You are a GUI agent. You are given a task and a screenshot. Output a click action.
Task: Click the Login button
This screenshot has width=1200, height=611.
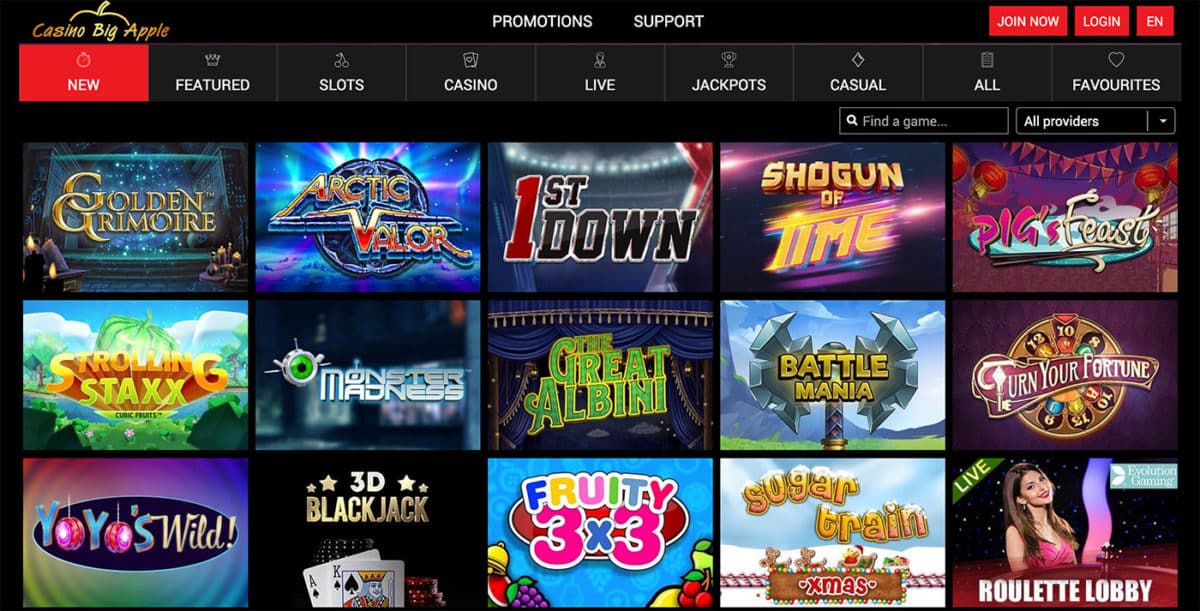tap(1101, 21)
